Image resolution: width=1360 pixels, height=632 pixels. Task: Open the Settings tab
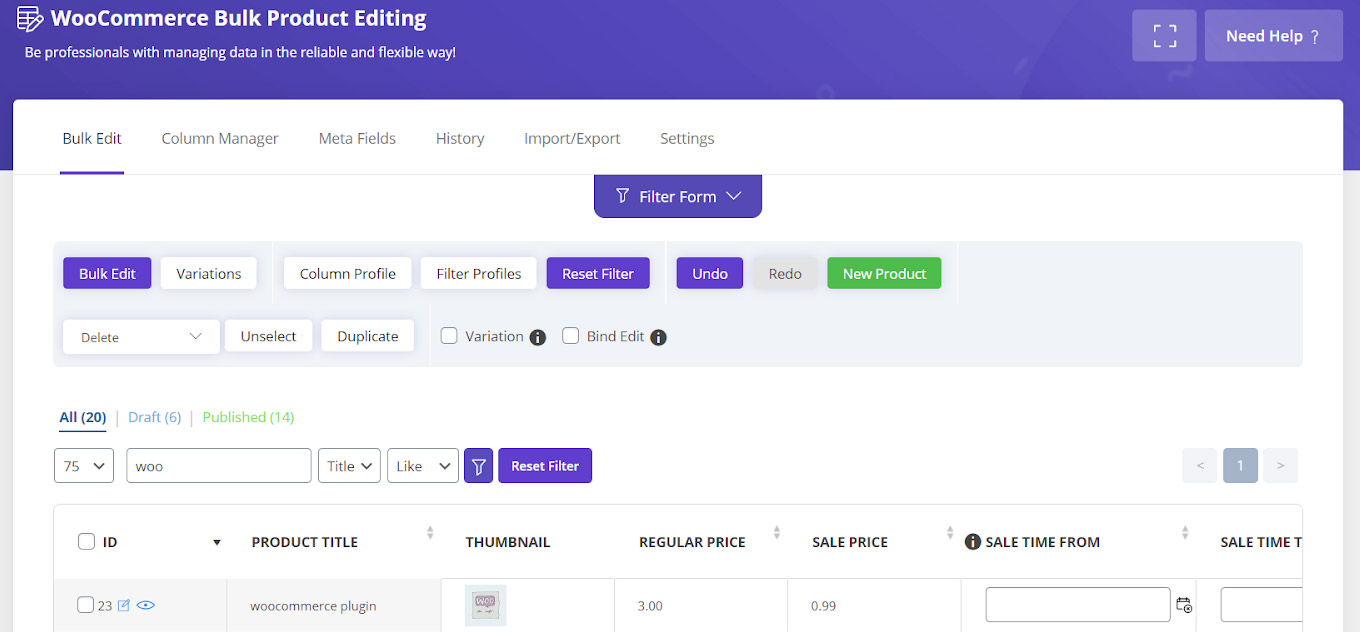tap(687, 139)
